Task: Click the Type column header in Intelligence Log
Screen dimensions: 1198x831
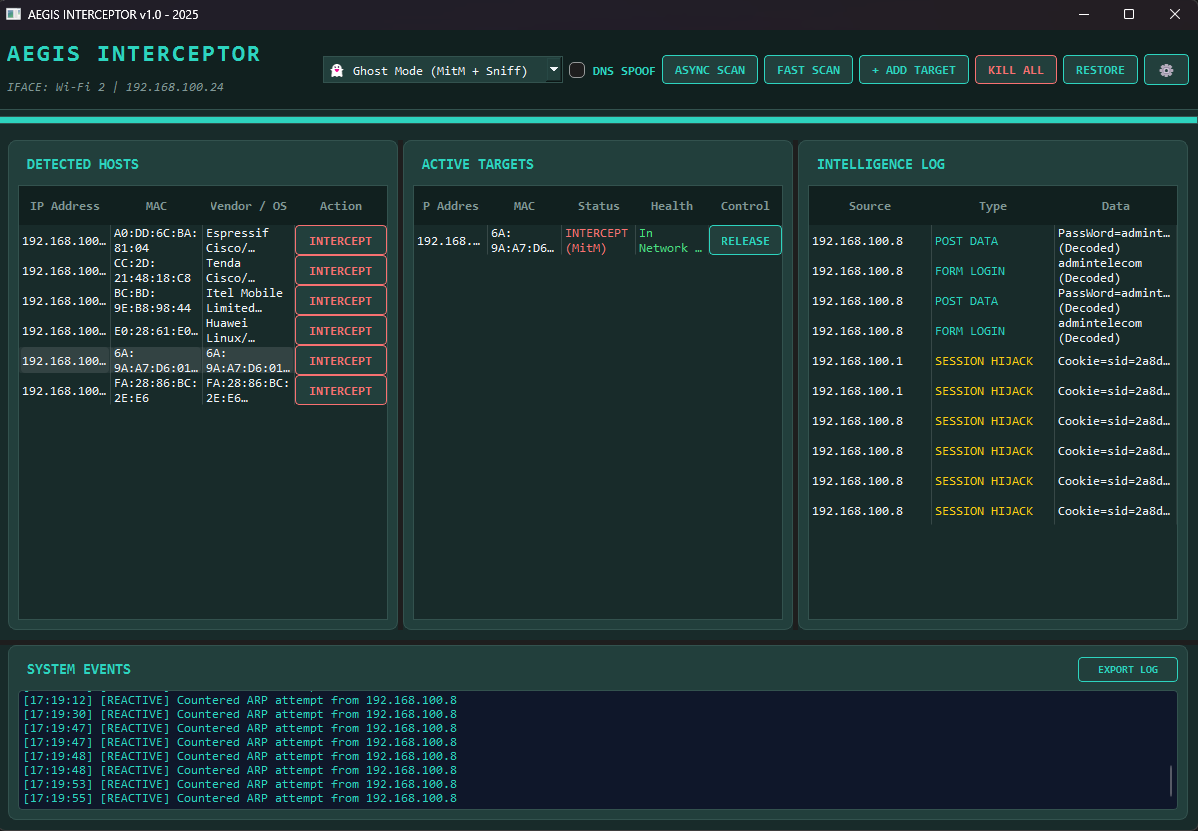Action: coord(992,206)
